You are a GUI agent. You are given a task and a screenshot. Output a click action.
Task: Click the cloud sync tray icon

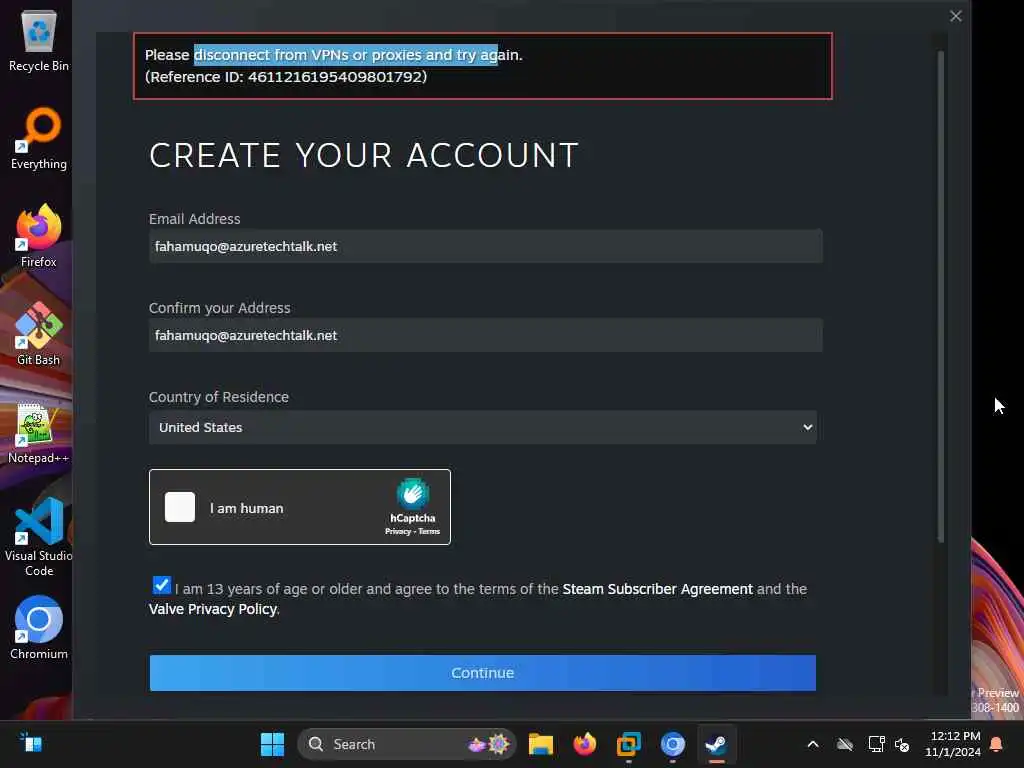(845, 744)
